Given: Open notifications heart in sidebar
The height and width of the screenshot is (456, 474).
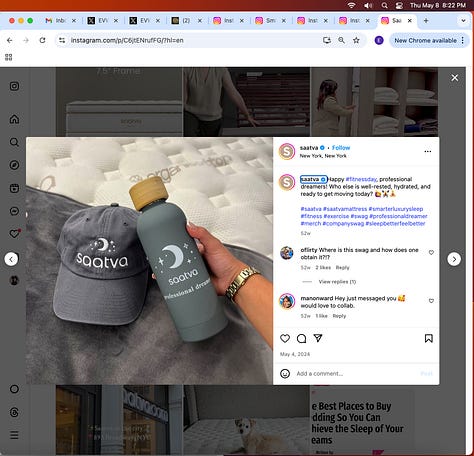Looking at the screenshot, I should 14,234.
